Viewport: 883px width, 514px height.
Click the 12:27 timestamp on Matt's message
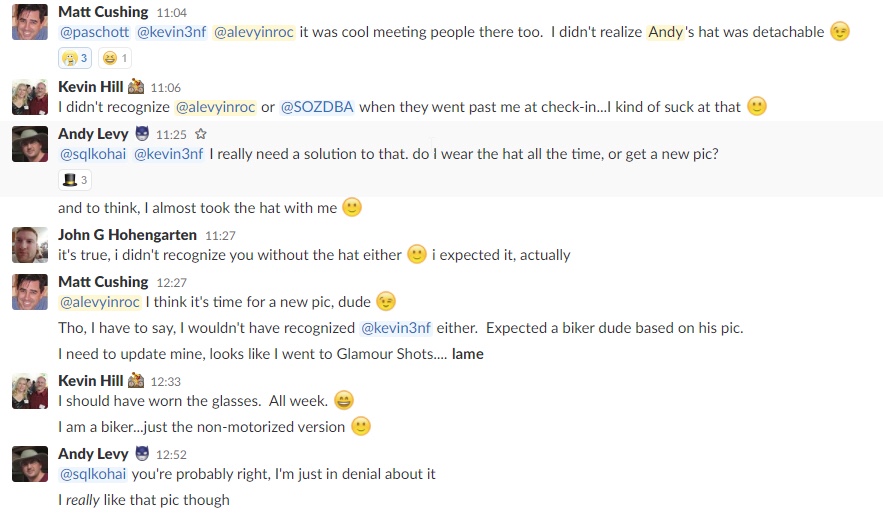pyautogui.click(x=171, y=283)
